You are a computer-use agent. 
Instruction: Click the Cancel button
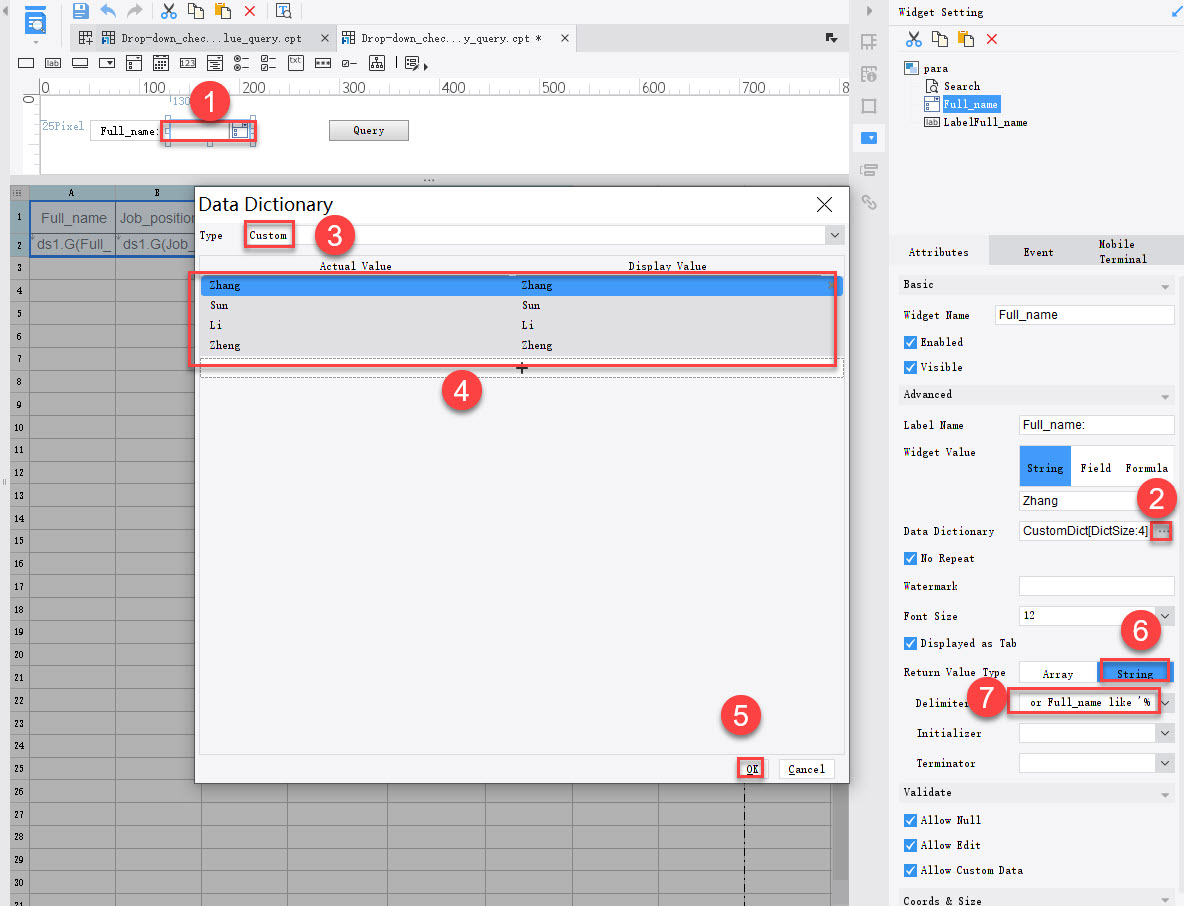point(806,768)
